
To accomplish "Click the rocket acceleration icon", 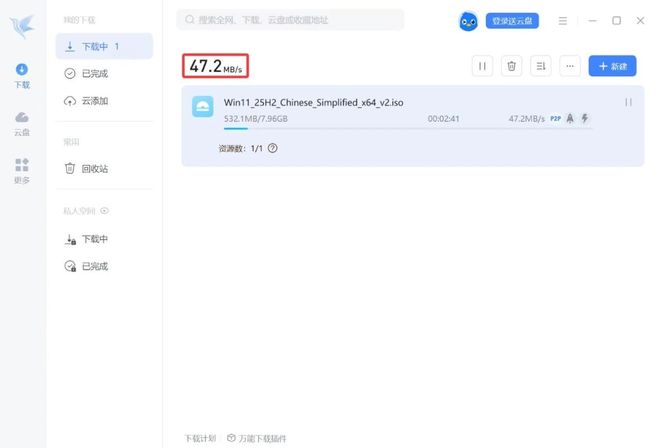I will (570, 118).
